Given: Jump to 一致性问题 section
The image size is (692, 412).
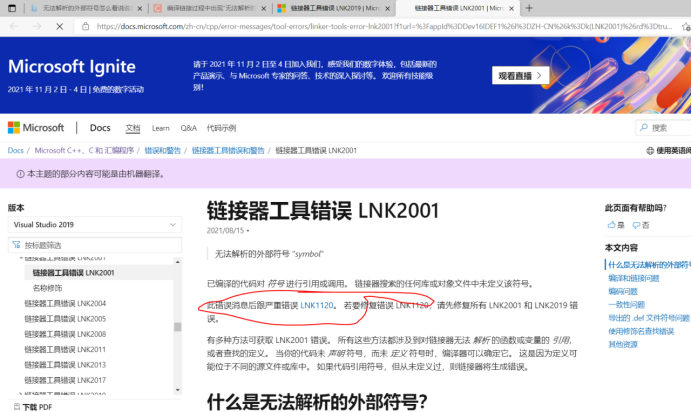Looking at the screenshot, I should click(626, 304).
